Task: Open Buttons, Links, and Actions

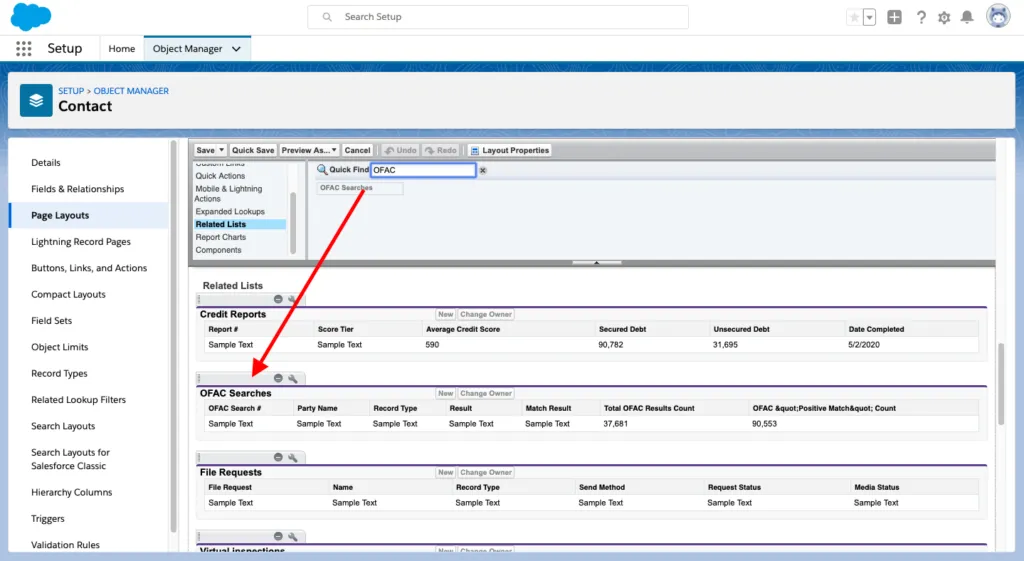Action: 89,268
